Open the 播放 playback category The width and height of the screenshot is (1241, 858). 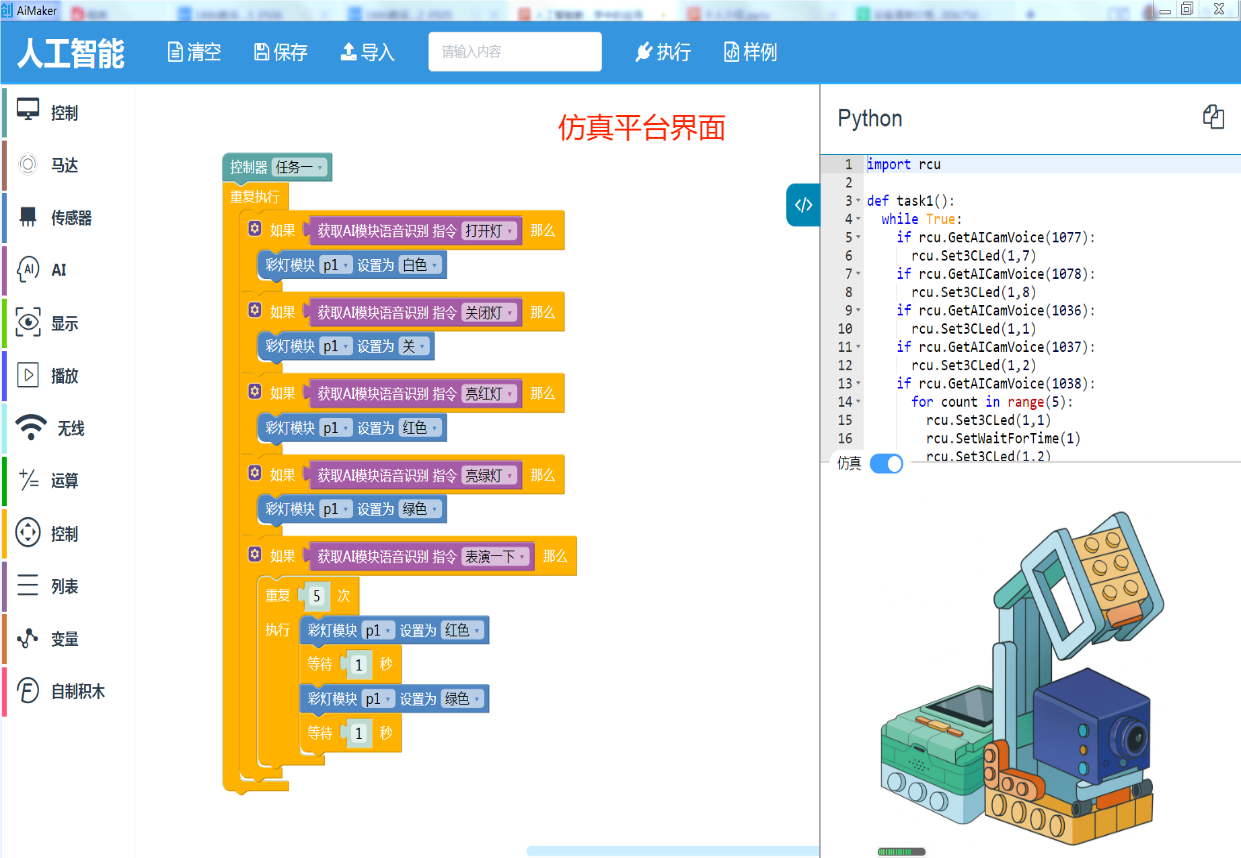[64, 376]
